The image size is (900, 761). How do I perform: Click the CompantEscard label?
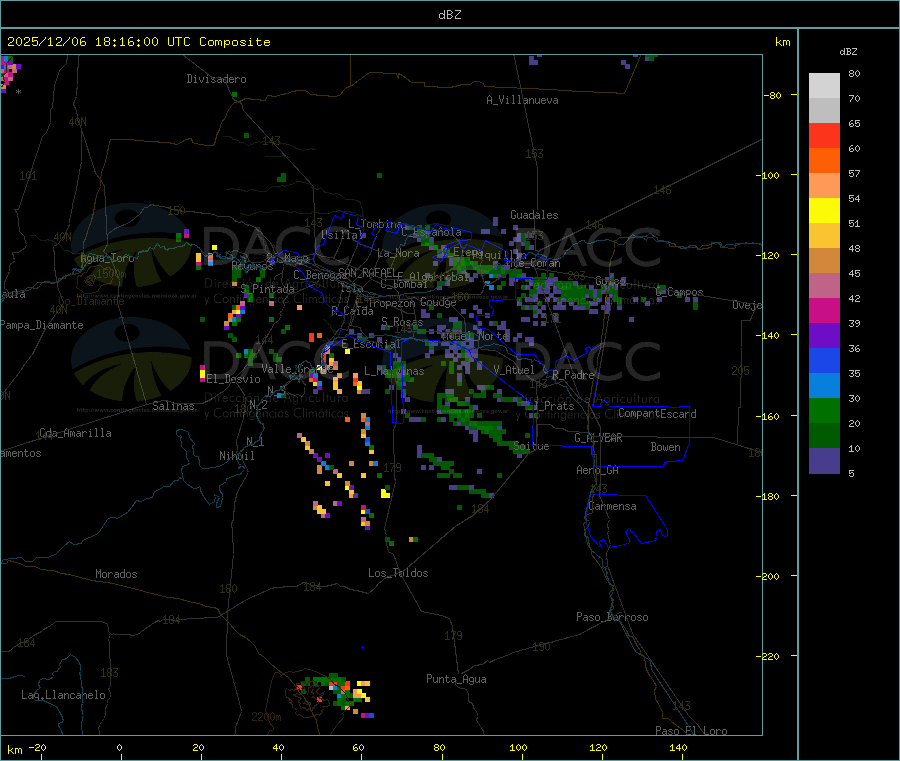click(657, 414)
